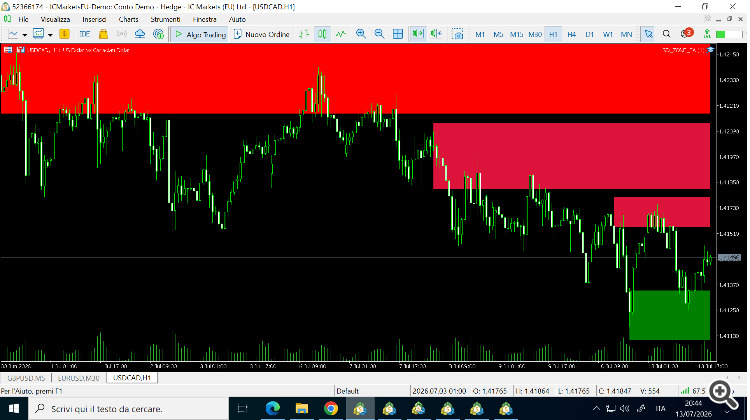This screenshot has height=420, width=750.
Task: Select the M1 timeframe
Action: point(480,34)
